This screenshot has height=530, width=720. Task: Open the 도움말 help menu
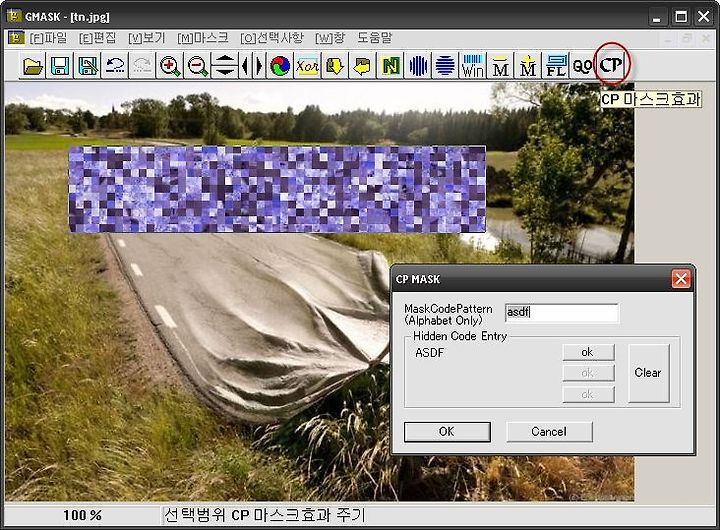coord(375,38)
